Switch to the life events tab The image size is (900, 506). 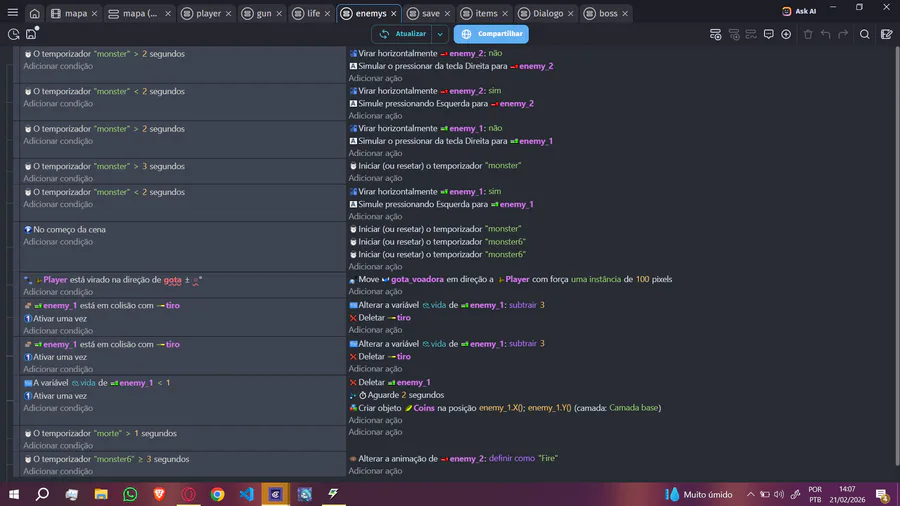(x=313, y=13)
